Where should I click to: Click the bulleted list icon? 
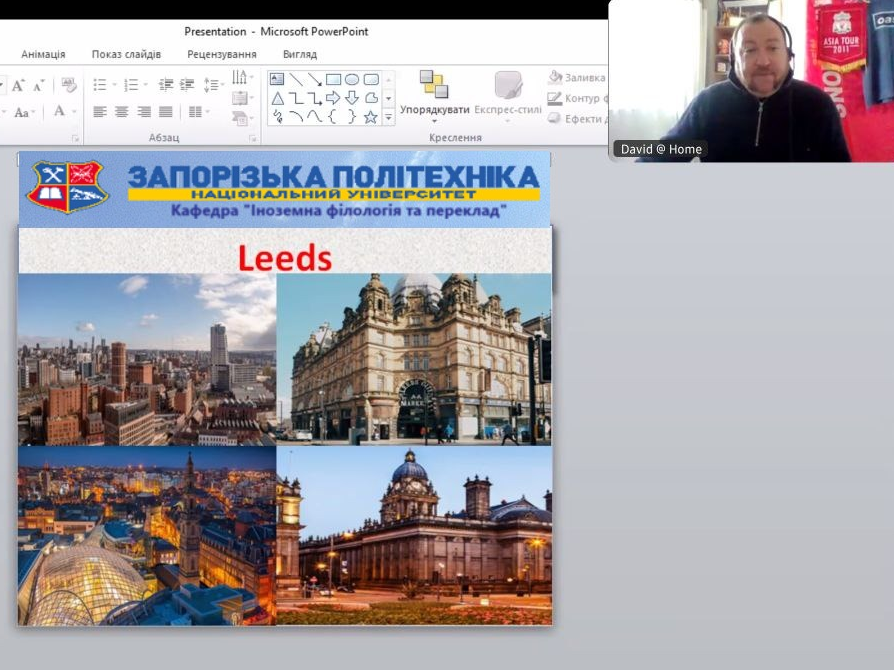[99, 85]
